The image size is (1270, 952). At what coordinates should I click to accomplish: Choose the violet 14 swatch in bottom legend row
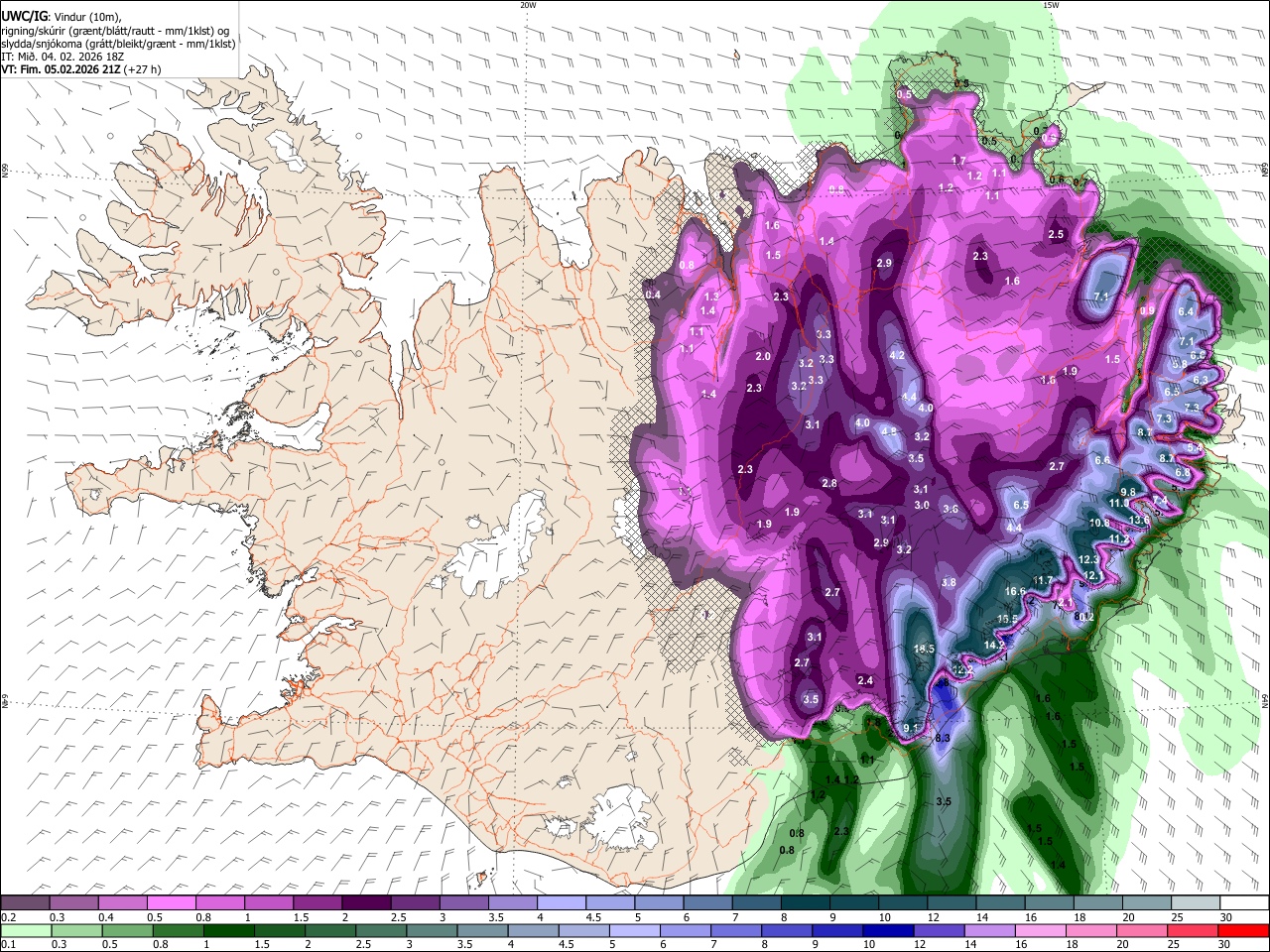point(989,931)
